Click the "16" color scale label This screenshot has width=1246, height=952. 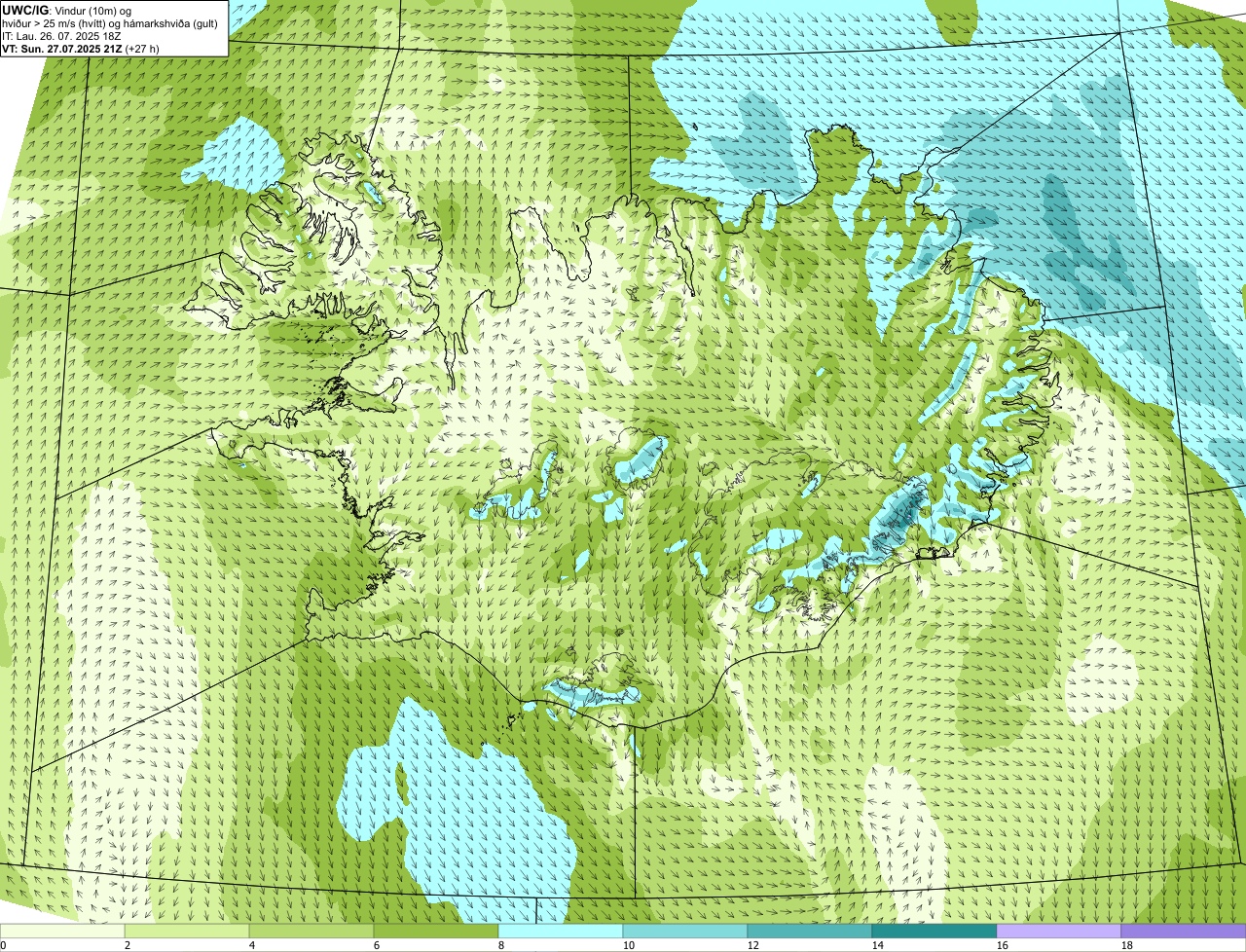pyautogui.click(x=1003, y=945)
